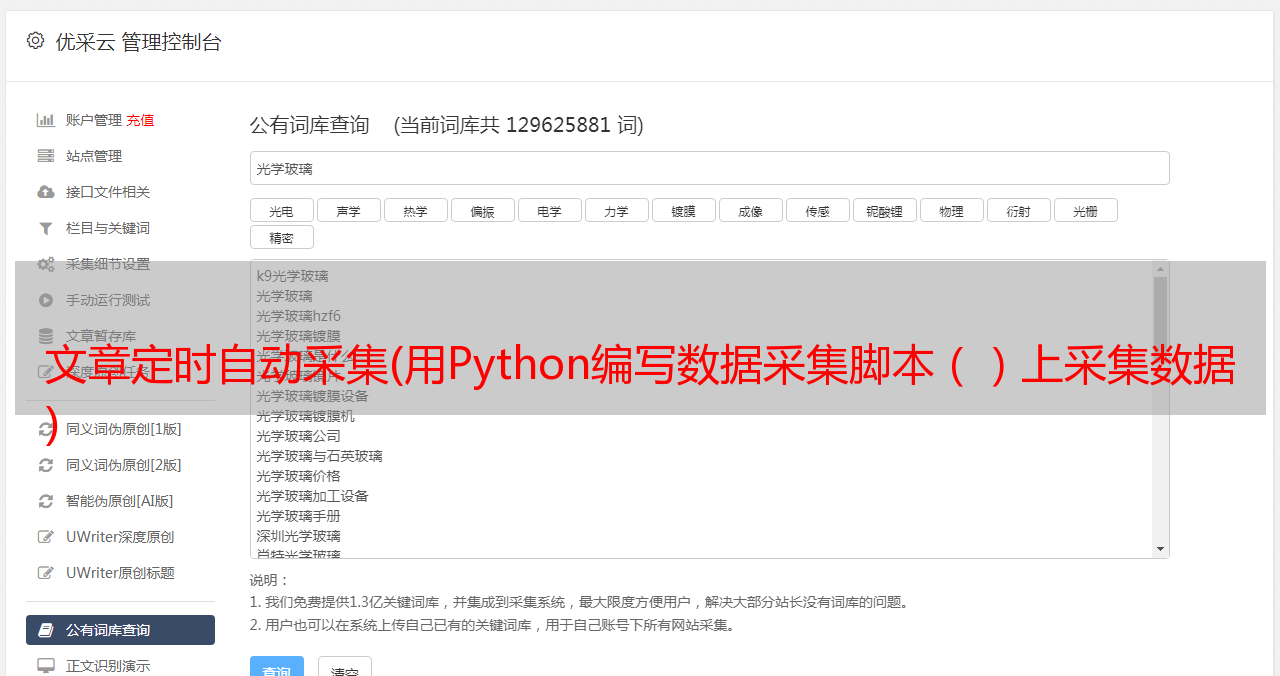Open the UWriter原创标题 menu entry
The height and width of the screenshot is (676, 1280).
[120, 573]
